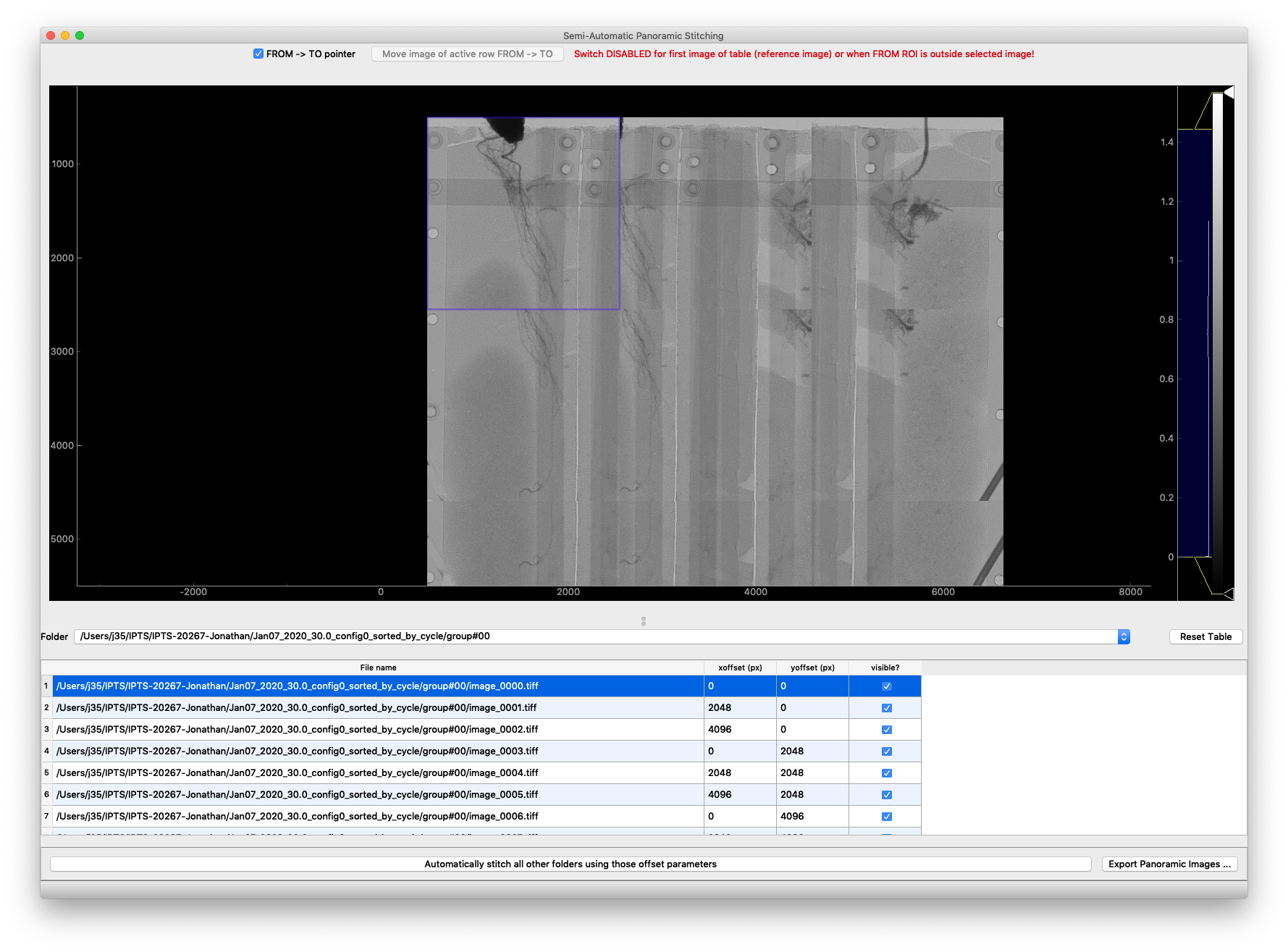This screenshot has width=1288, height=952.
Task: Click the xoffset (px) column header
Action: [740, 667]
